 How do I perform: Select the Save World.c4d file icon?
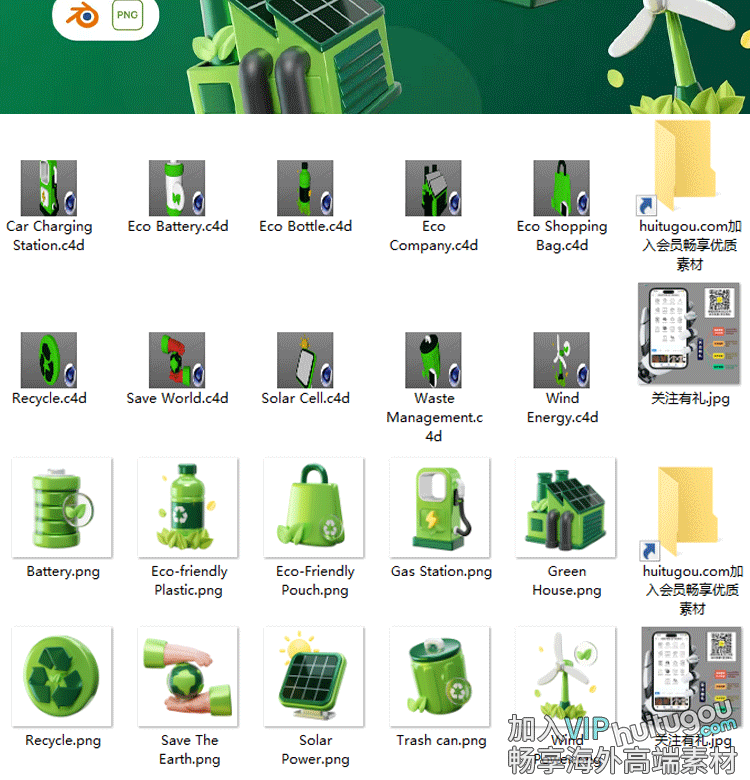point(177,360)
